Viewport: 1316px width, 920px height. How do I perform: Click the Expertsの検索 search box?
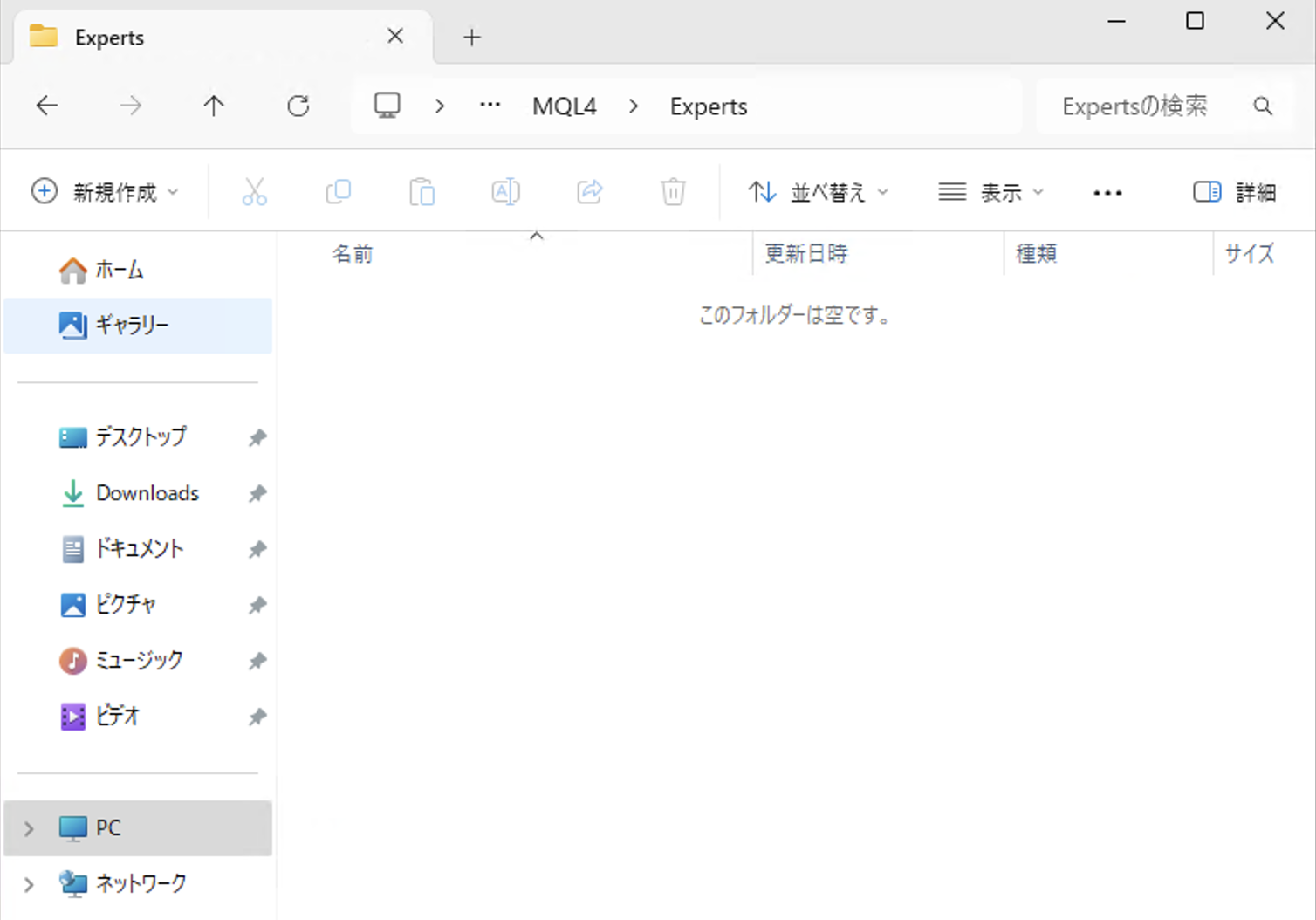point(1143,106)
